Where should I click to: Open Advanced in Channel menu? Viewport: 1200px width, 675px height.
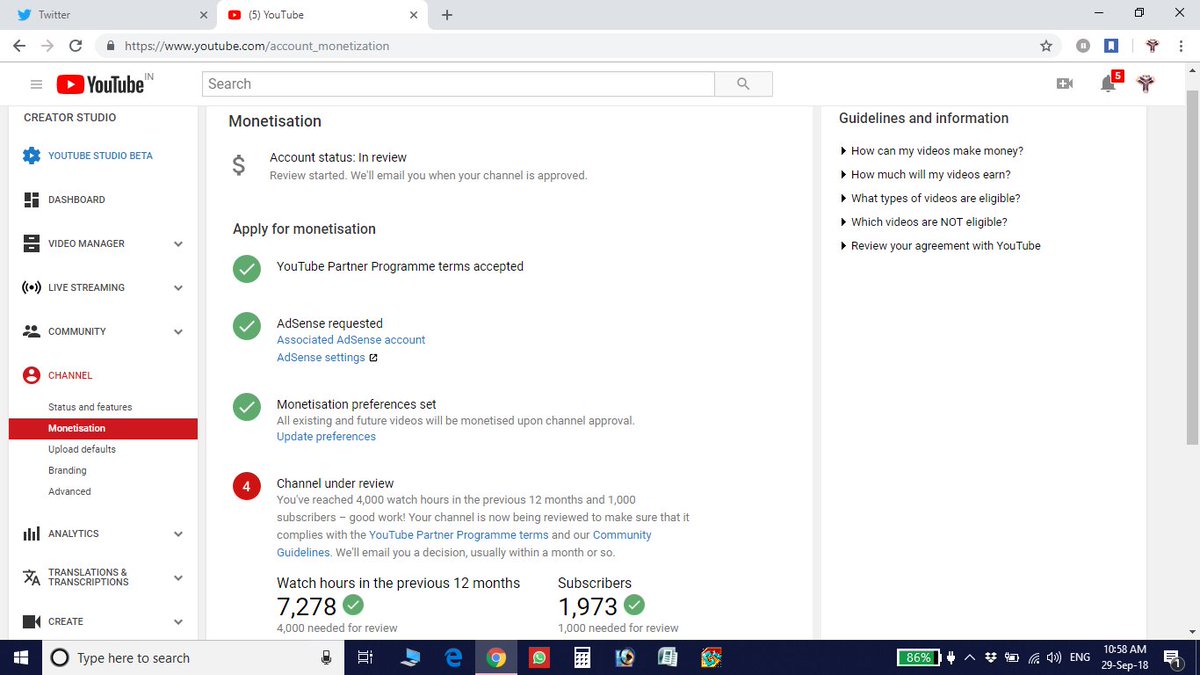point(69,491)
